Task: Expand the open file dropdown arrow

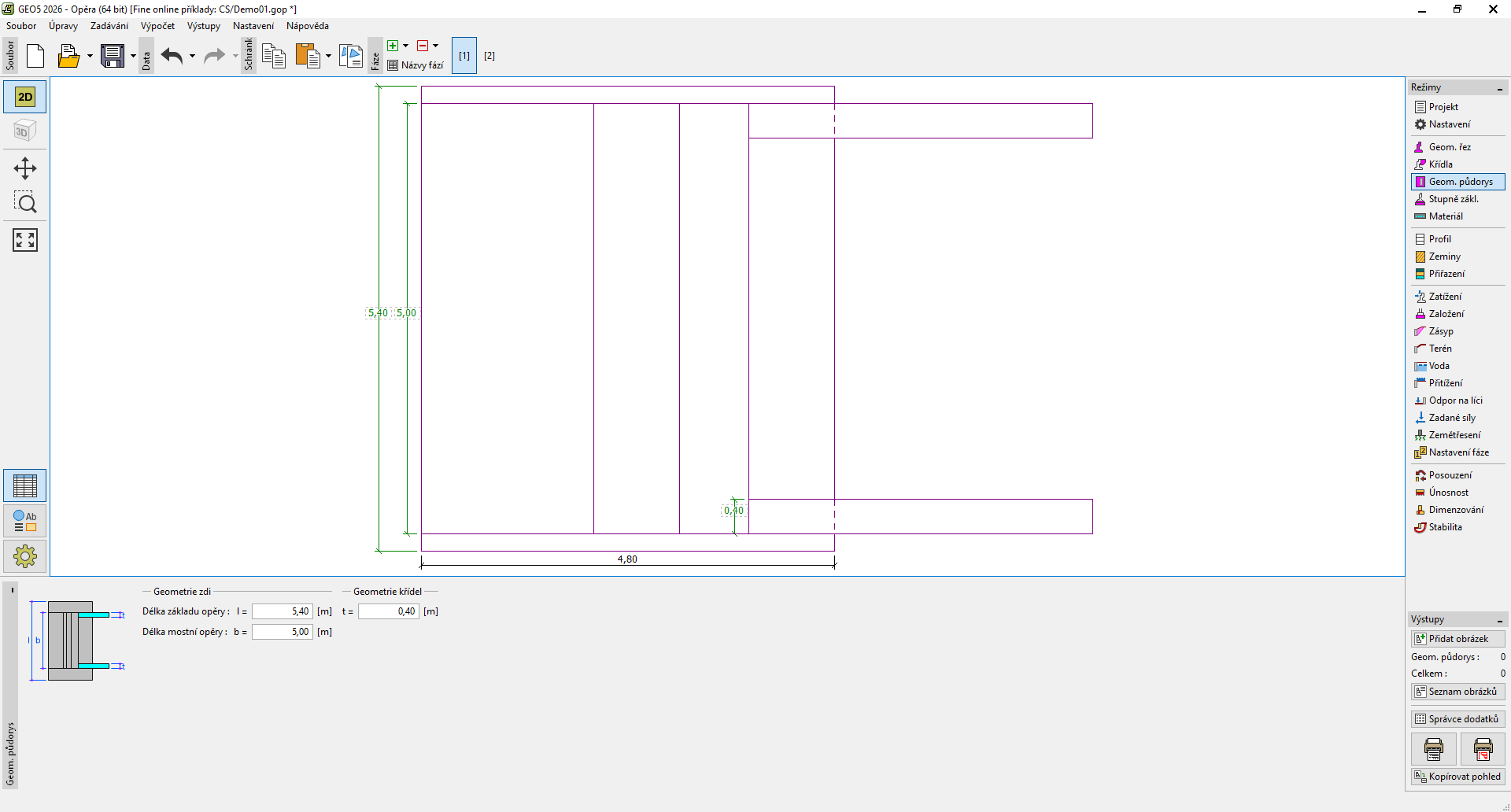Action: pos(90,56)
